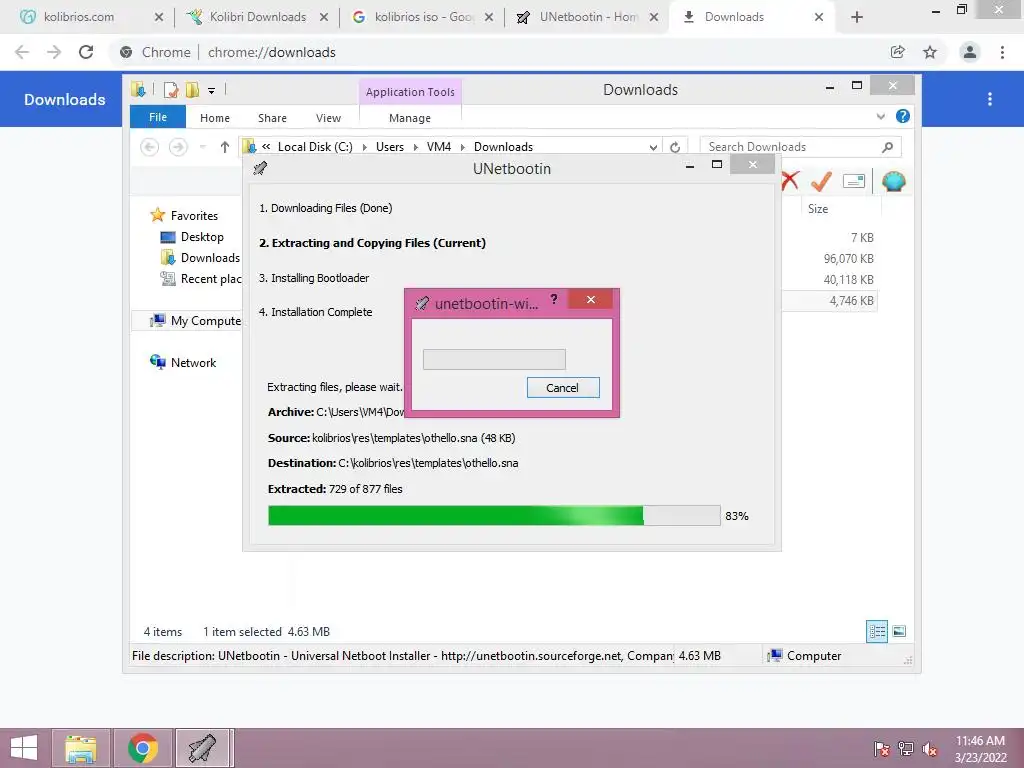The width and height of the screenshot is (1024, 768).
Task: Click the orange checkmark icon in toolbar
Action: tap(821, 181)
